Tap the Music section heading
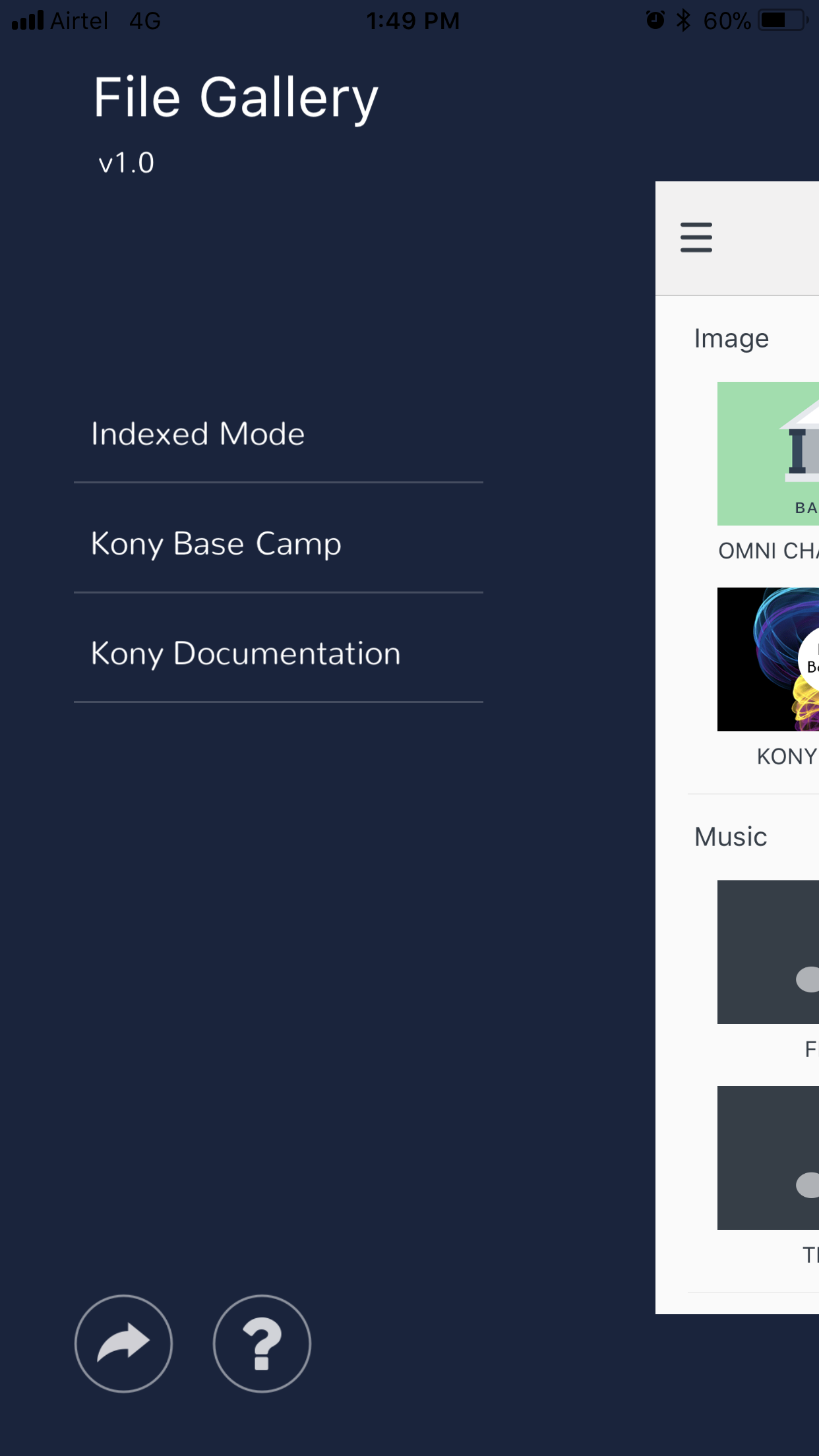Screen dimensions: 819x1456 [731, 837]
